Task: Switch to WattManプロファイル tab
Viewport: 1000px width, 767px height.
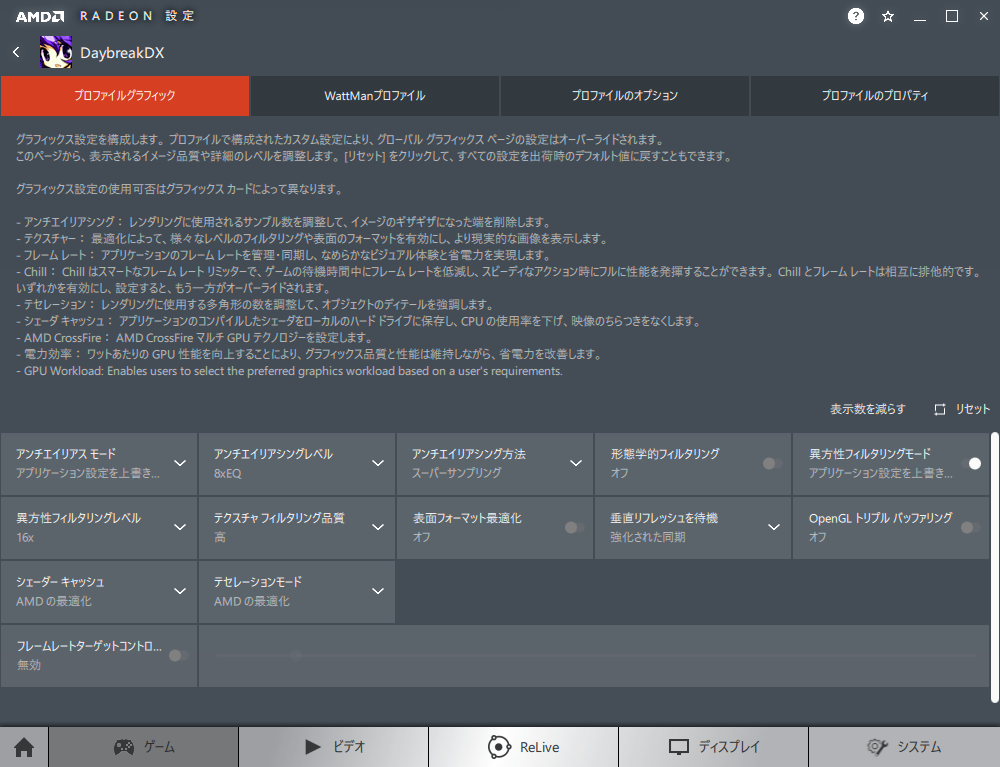Action: (x=375, y=96)
